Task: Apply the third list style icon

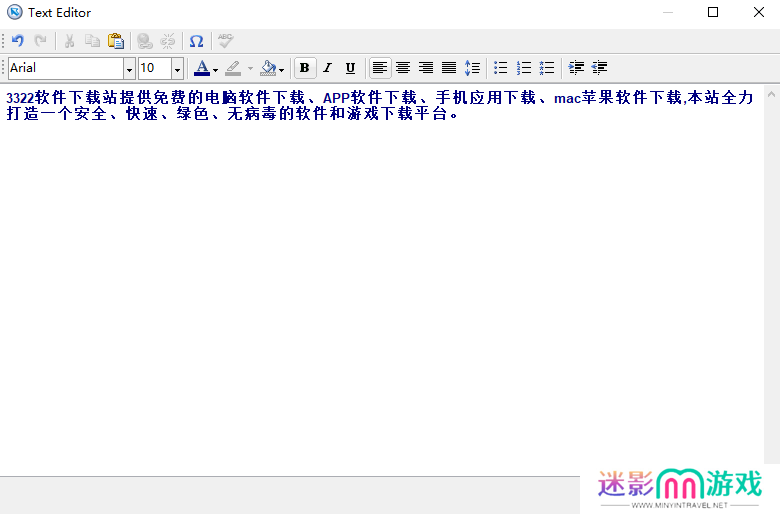Action: click(x=547, y=68)
